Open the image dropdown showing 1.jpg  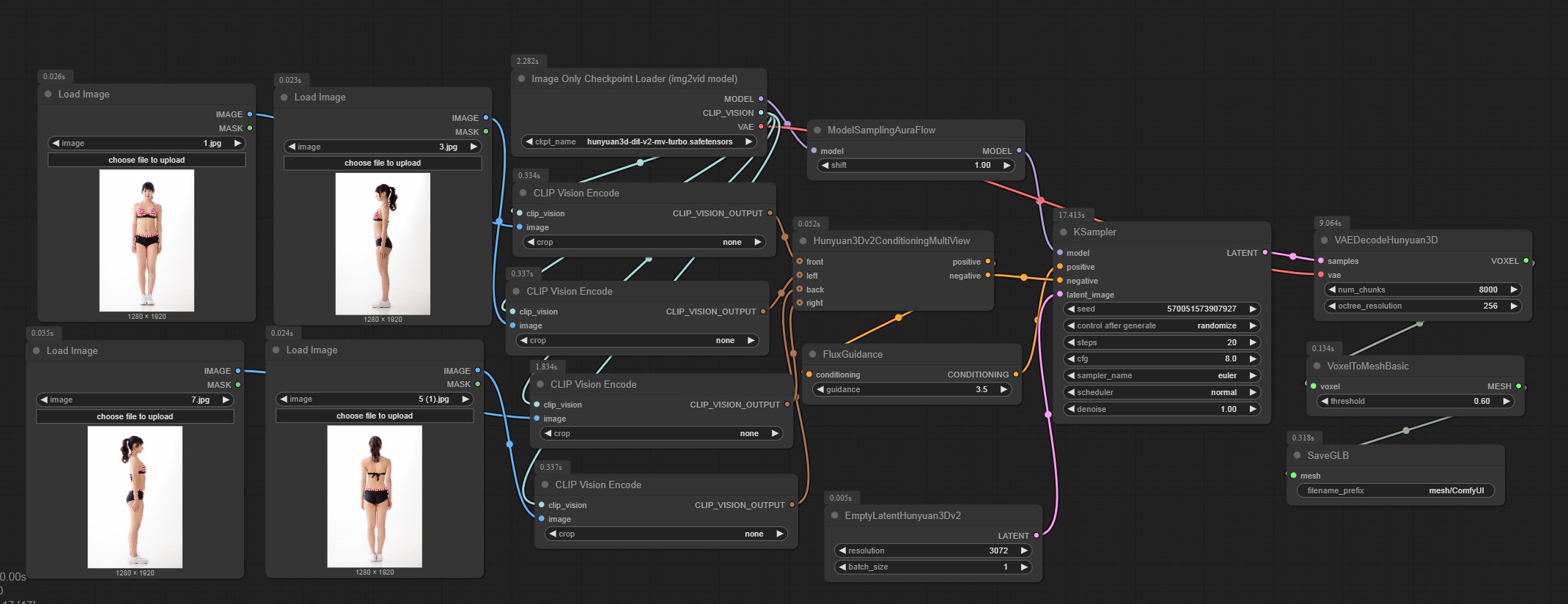tap(147, 144)
